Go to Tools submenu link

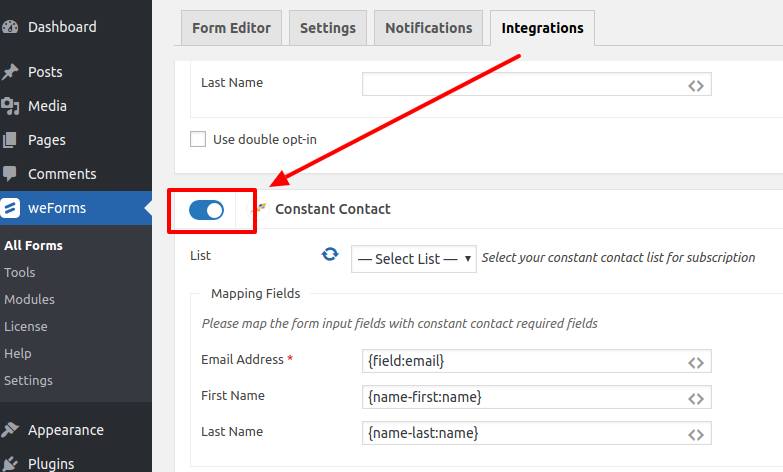tap(19, 272)
